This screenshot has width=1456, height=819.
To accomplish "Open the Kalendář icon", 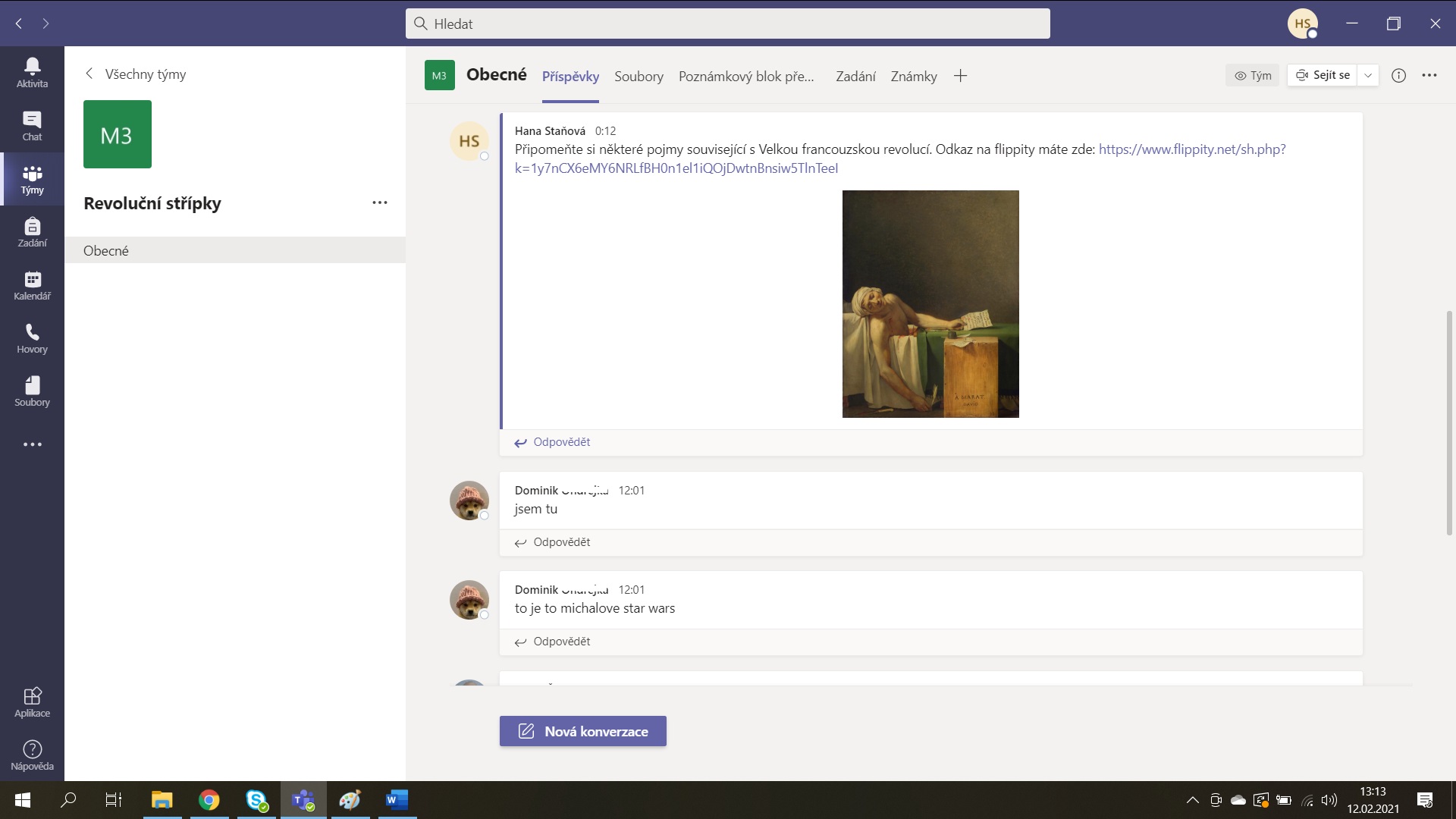I will pyautogui.click(x=32, y=285).
